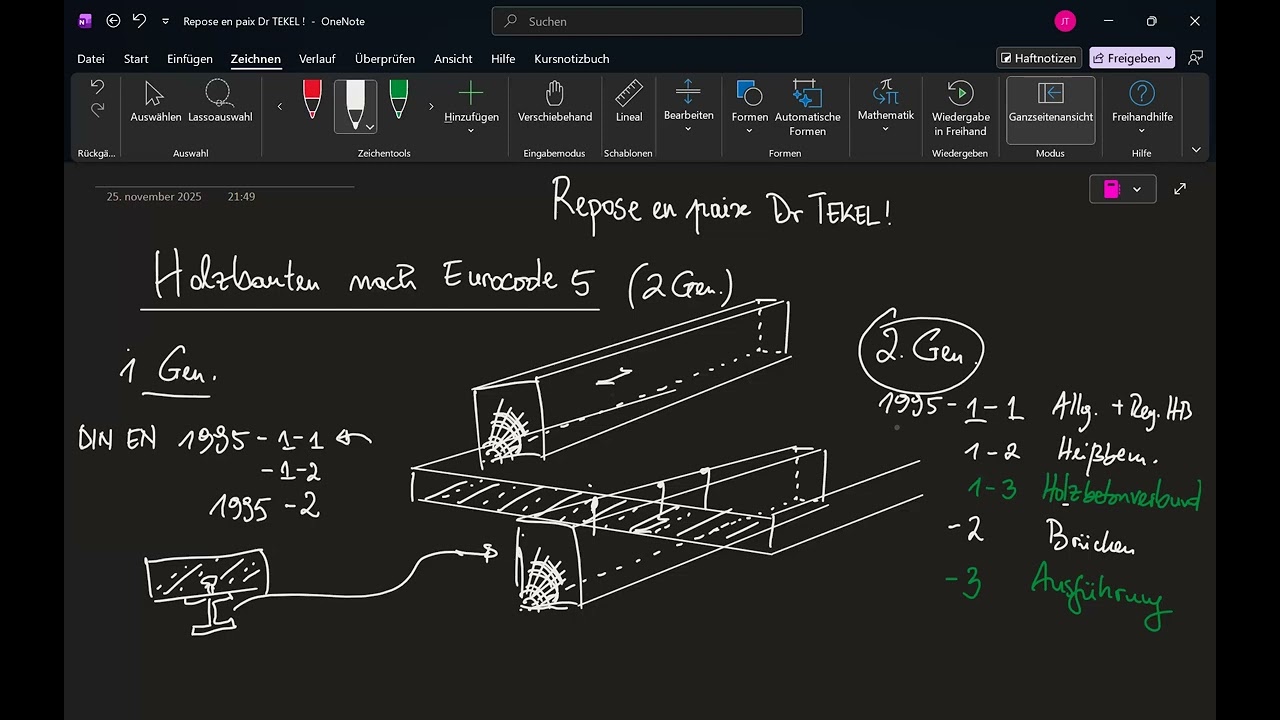Viewport: 1280px width, 720px height.
Task: Switch to the Ansicht tab
Action: tap(453, 59)
